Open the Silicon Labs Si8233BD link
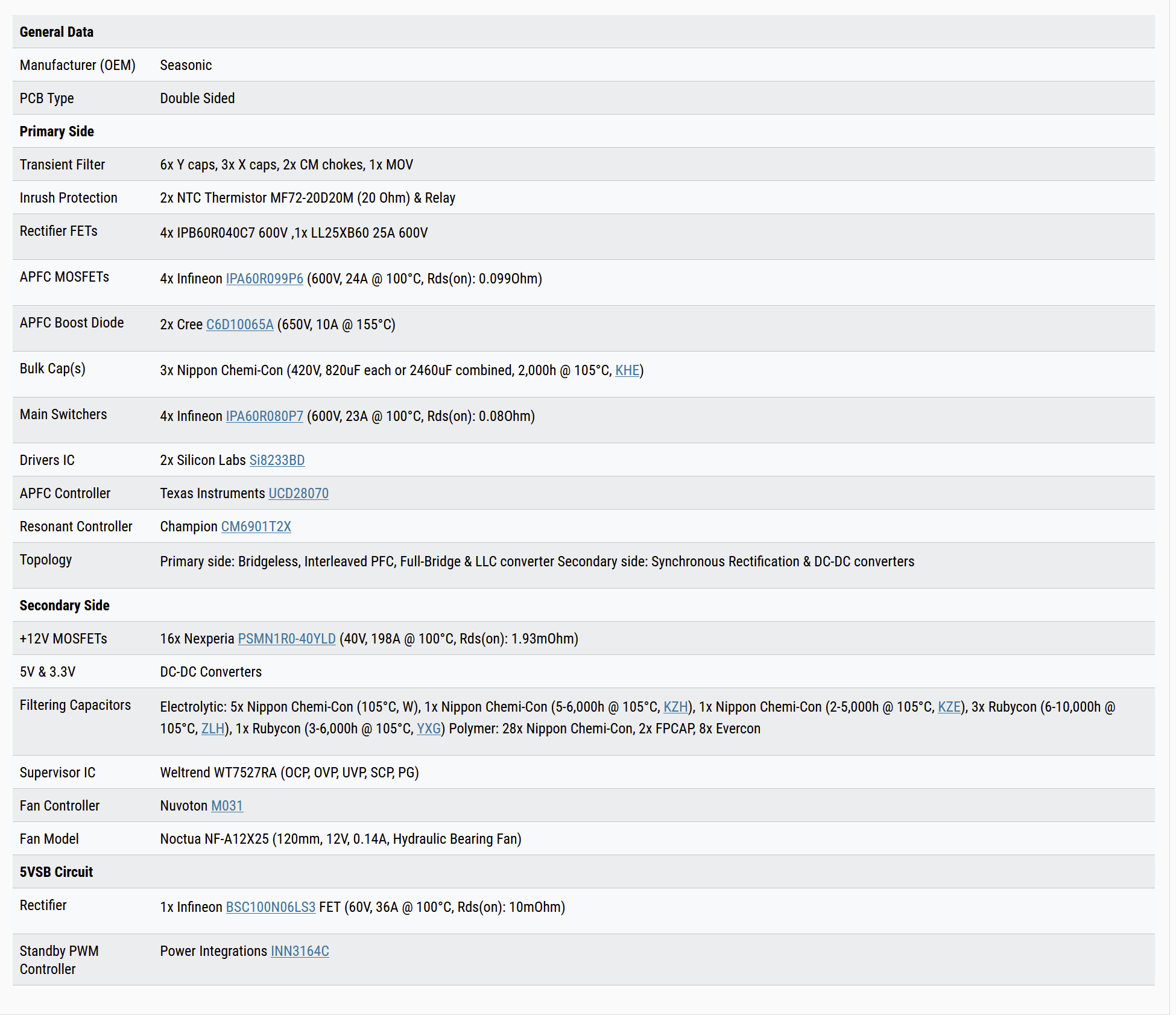Image resolution: width=1176 pixels, height=1015 pixels. [x=277, y=460]
